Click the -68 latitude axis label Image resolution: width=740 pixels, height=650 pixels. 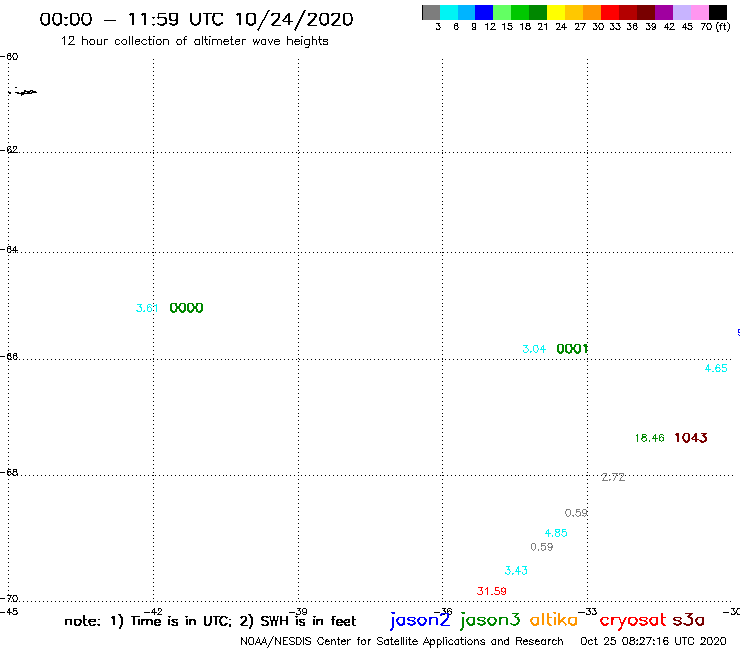[10, 473]
